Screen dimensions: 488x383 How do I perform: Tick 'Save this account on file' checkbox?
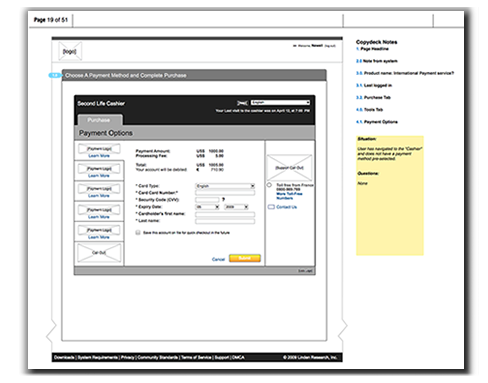138,233
